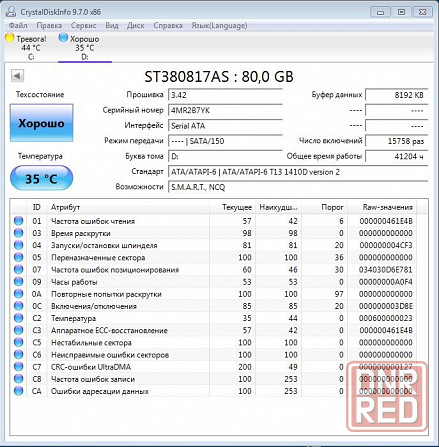Click the ID column header
Viewport: 439px width, 447px height.
[x=37, y=207]
